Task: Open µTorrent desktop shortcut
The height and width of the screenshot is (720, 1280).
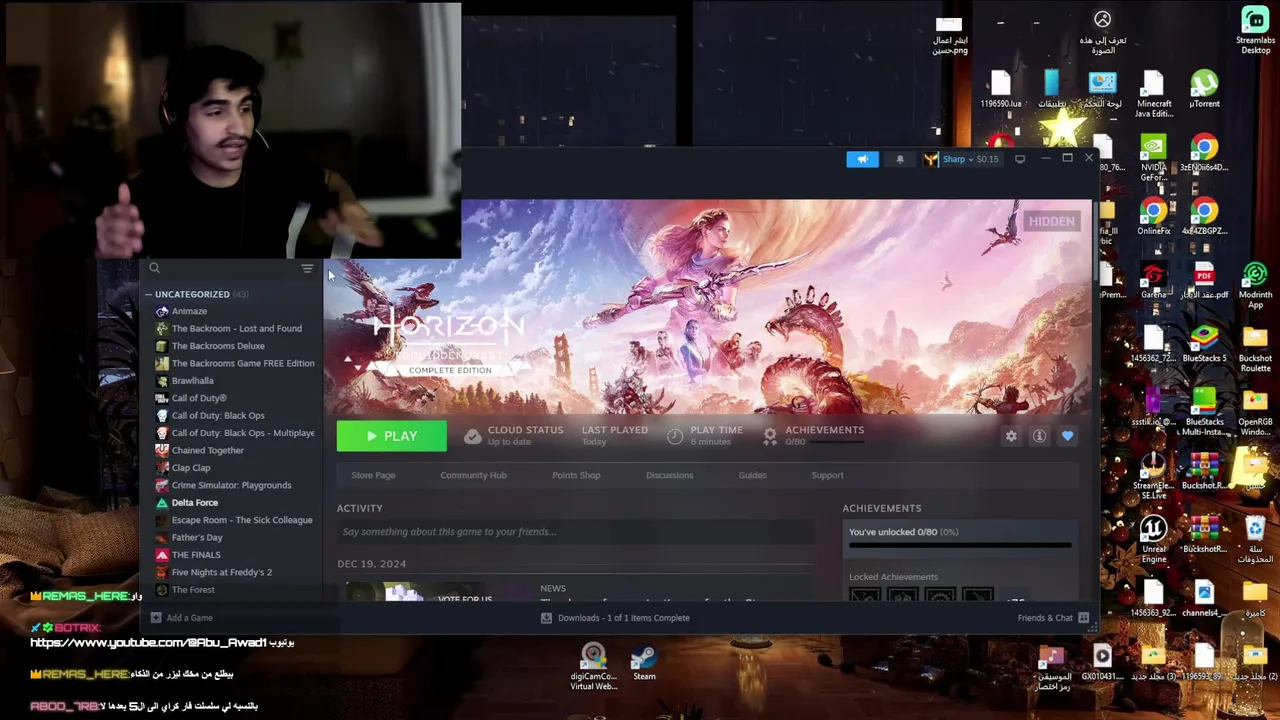Action: (1204, 90)
